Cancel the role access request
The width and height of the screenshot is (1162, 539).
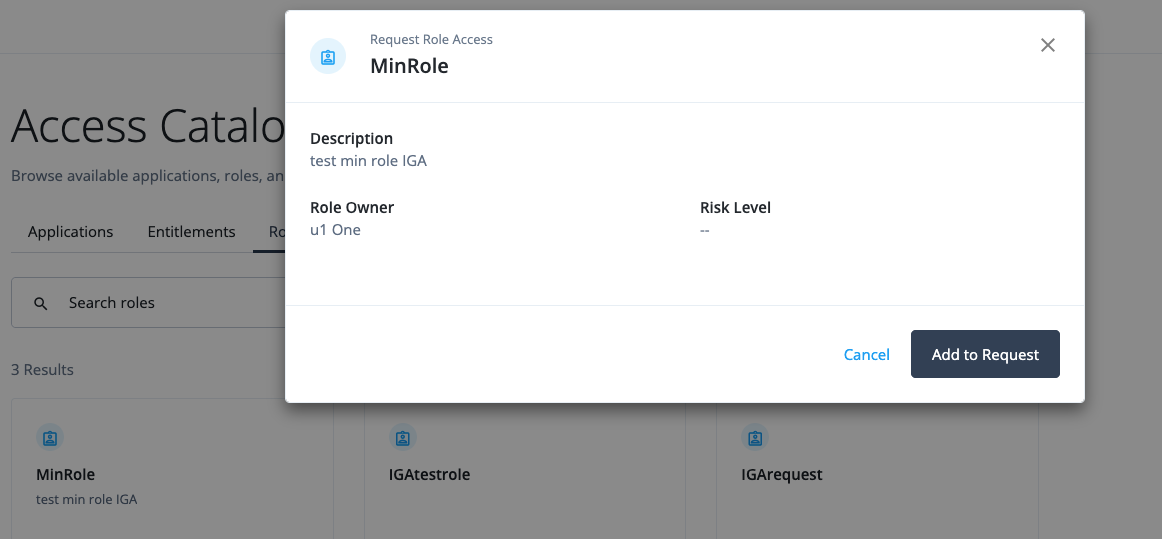(866, 354)
